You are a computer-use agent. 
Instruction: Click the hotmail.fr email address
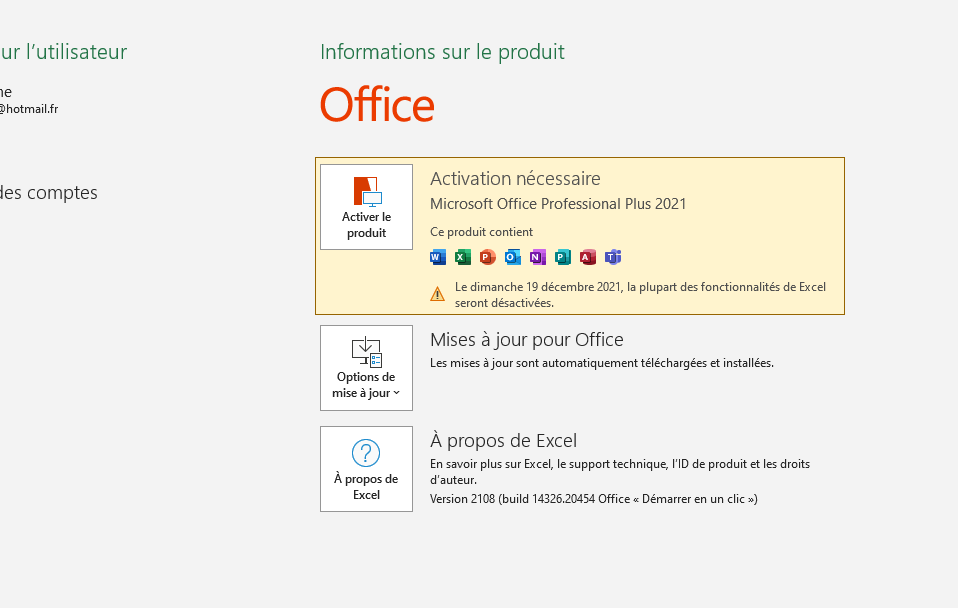click(x=29, y=109)
